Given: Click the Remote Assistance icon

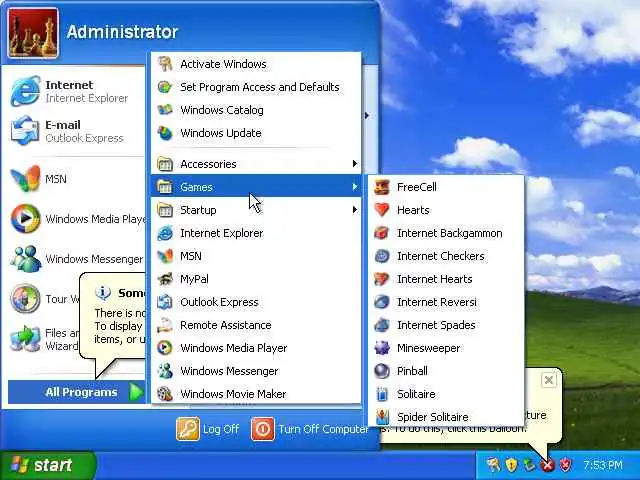Looking at the screenshot, I should [x=165, y=325].
